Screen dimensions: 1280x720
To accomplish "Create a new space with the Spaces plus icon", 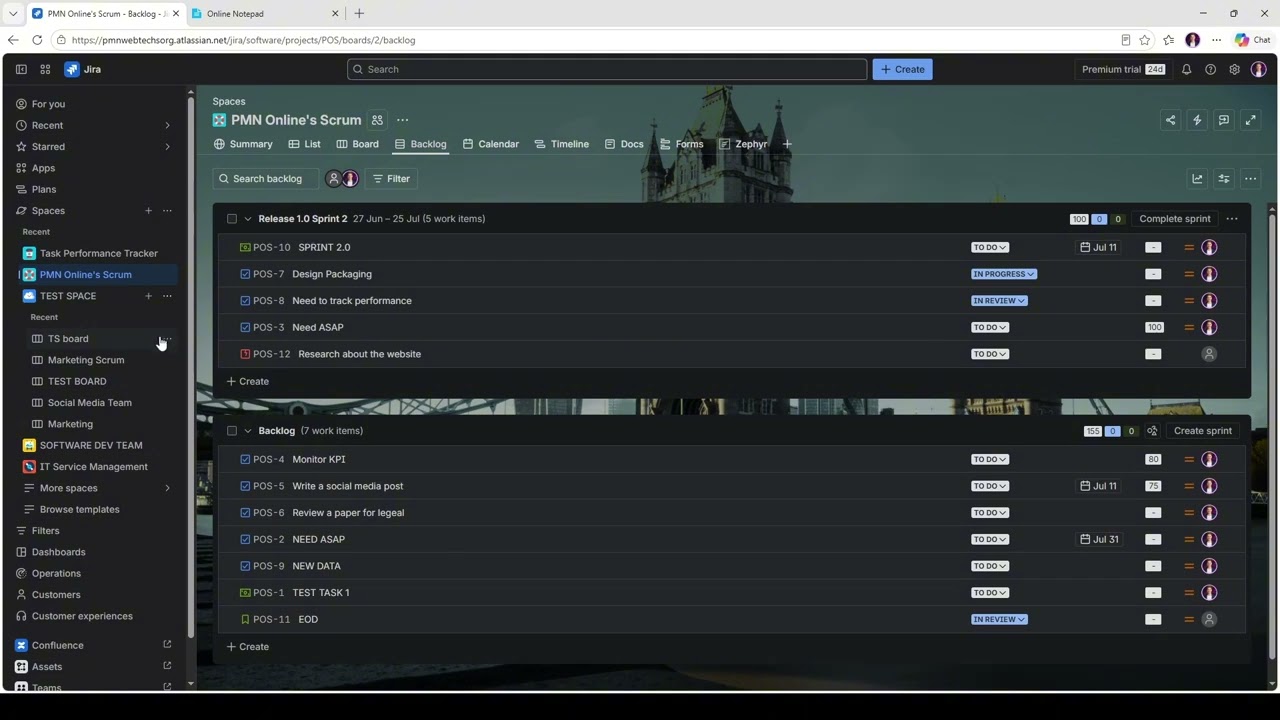I will (148, 211).
